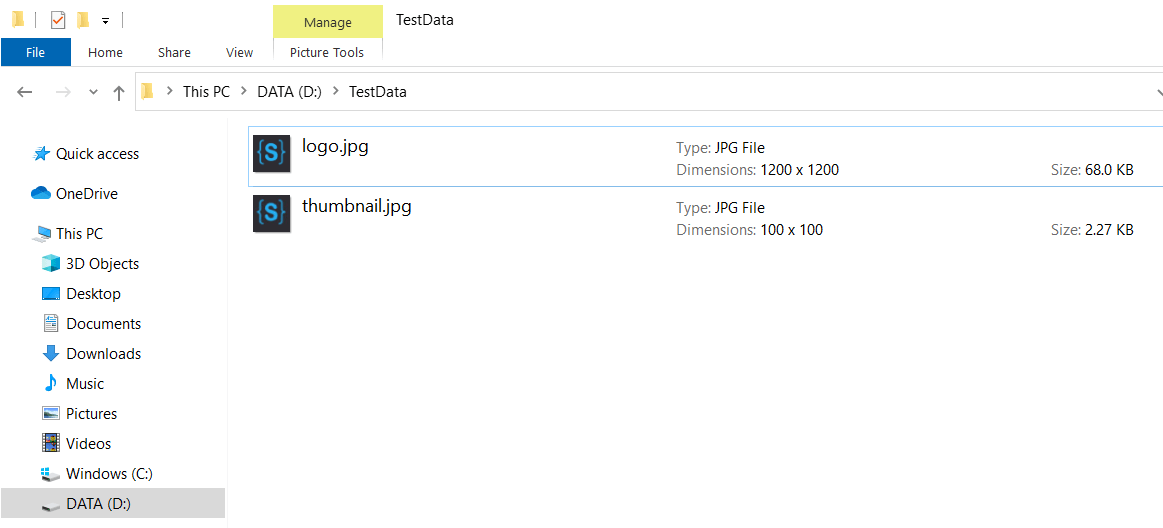Click the logo.jpg thumbnail image
Viewport: 1163px width, 528px height.
271,154
